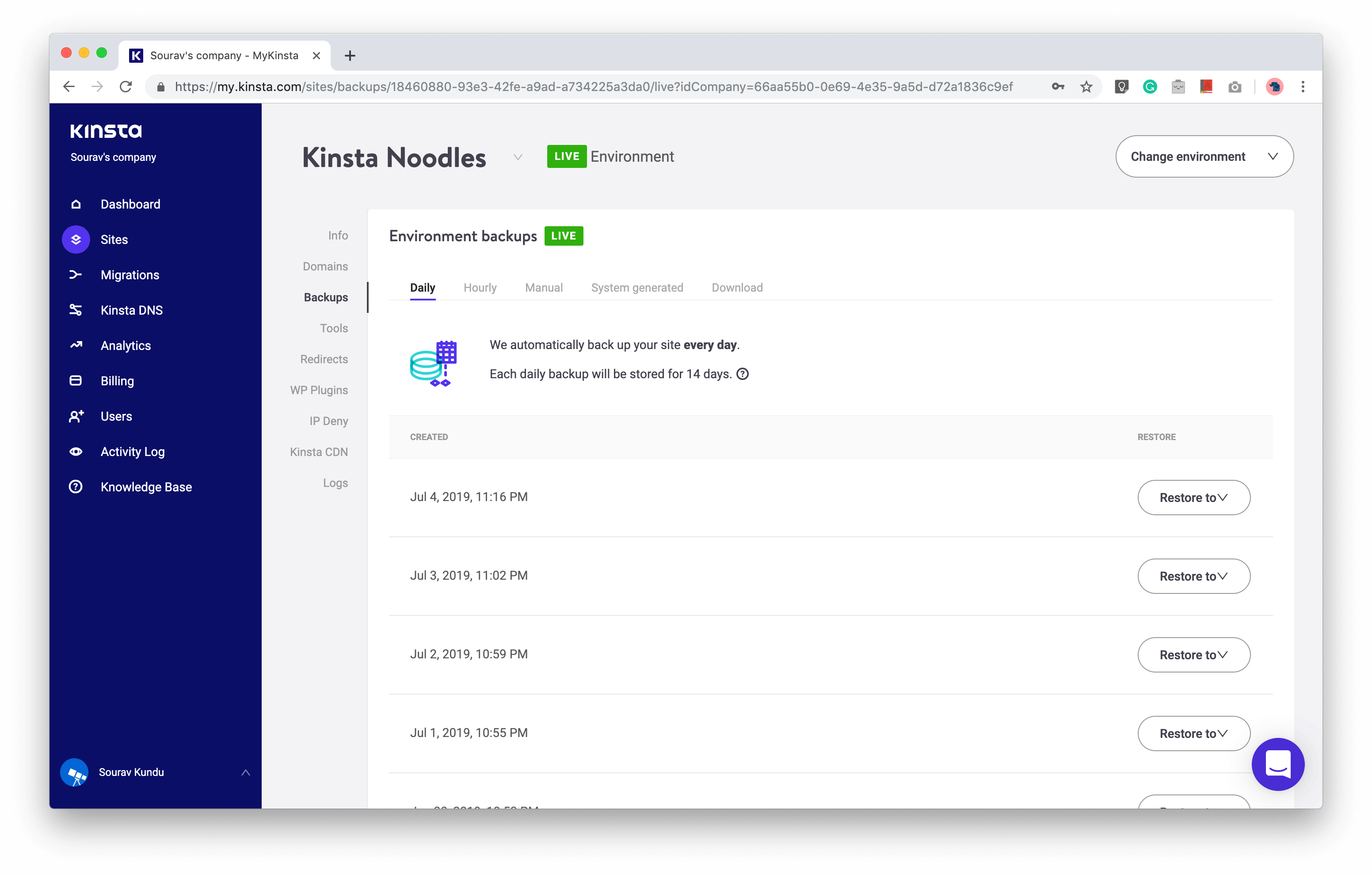
Task: Click the Billing card icon
Action: 76,380
